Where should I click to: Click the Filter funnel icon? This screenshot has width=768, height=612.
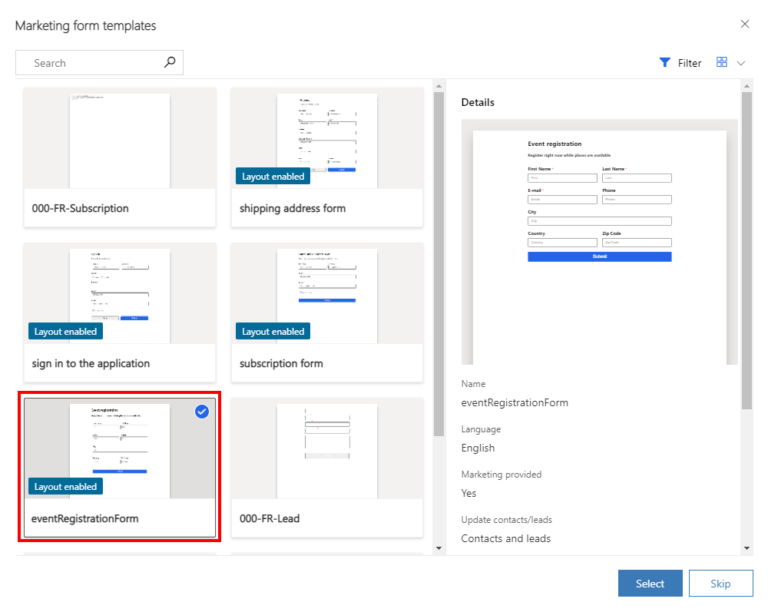664,62
